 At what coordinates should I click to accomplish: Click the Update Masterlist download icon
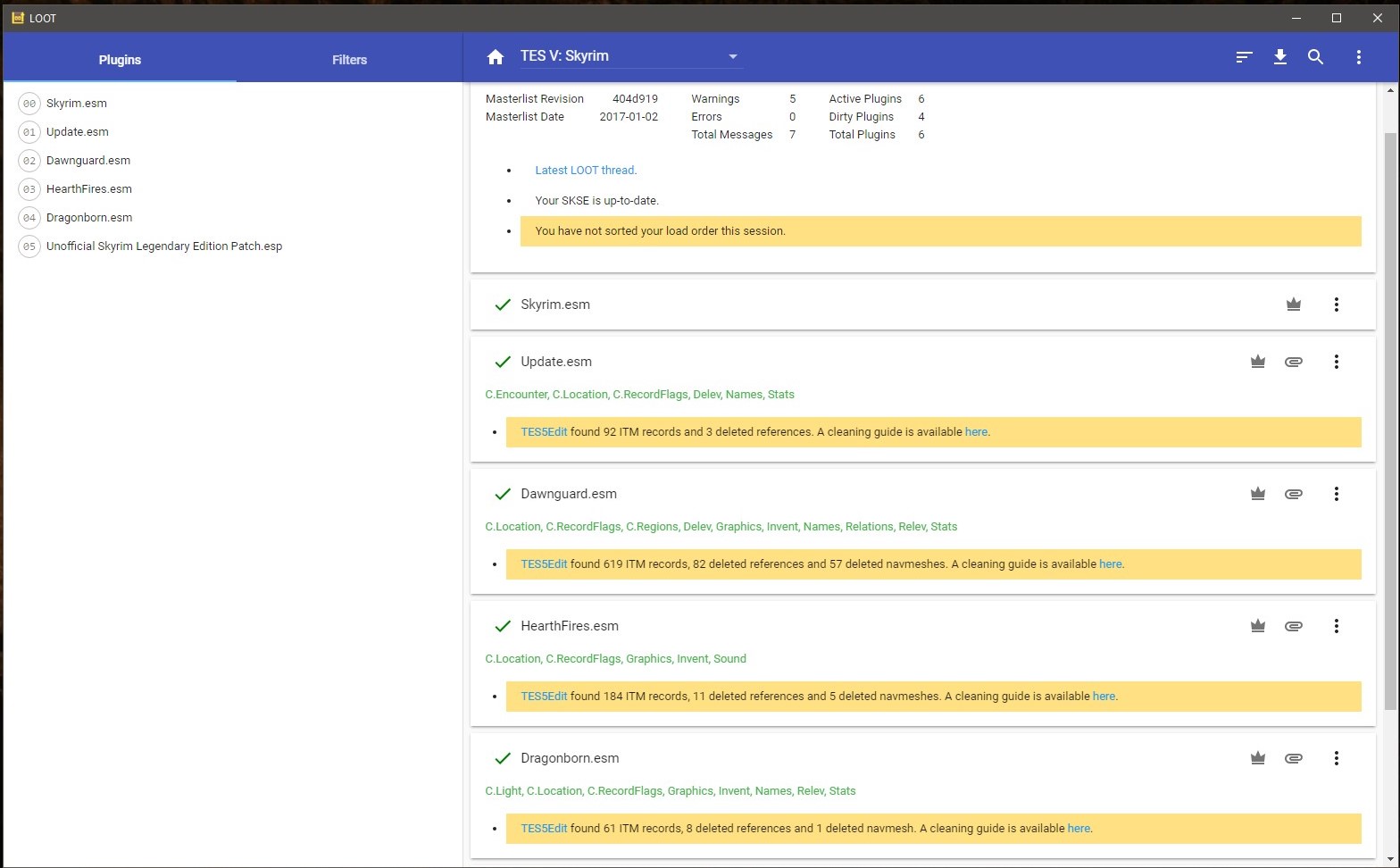coord(1279,57)
